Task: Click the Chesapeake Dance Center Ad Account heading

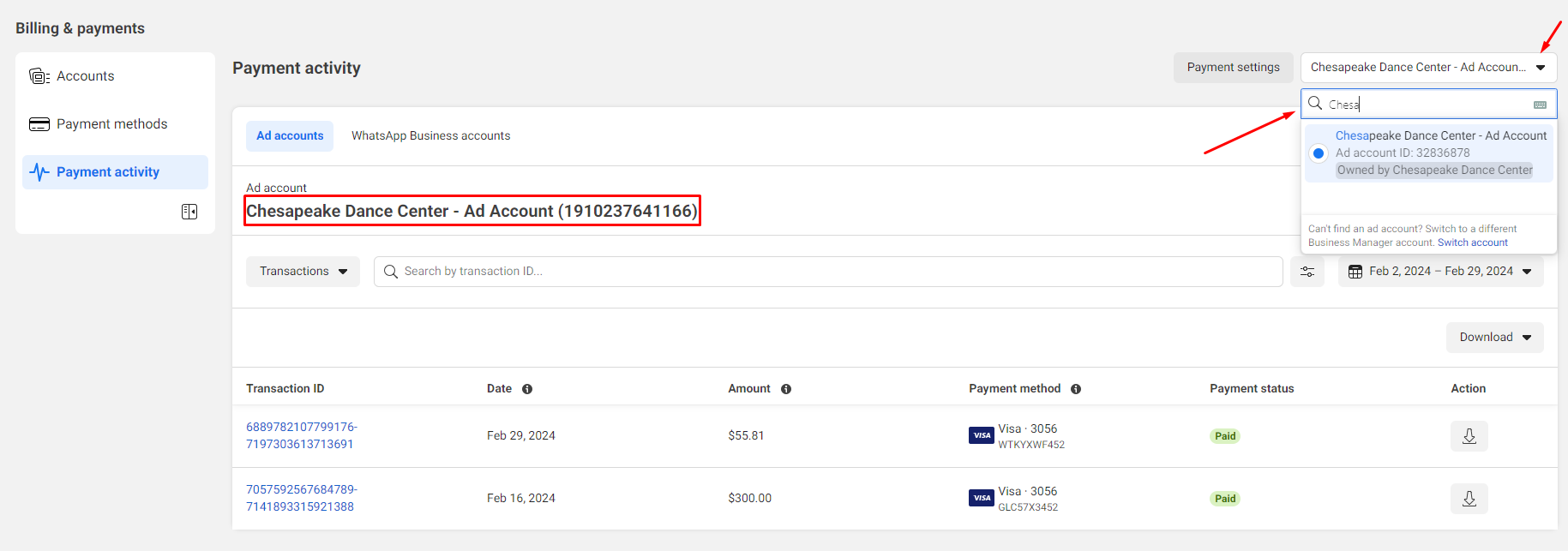Action: click(x=472, y=211)
